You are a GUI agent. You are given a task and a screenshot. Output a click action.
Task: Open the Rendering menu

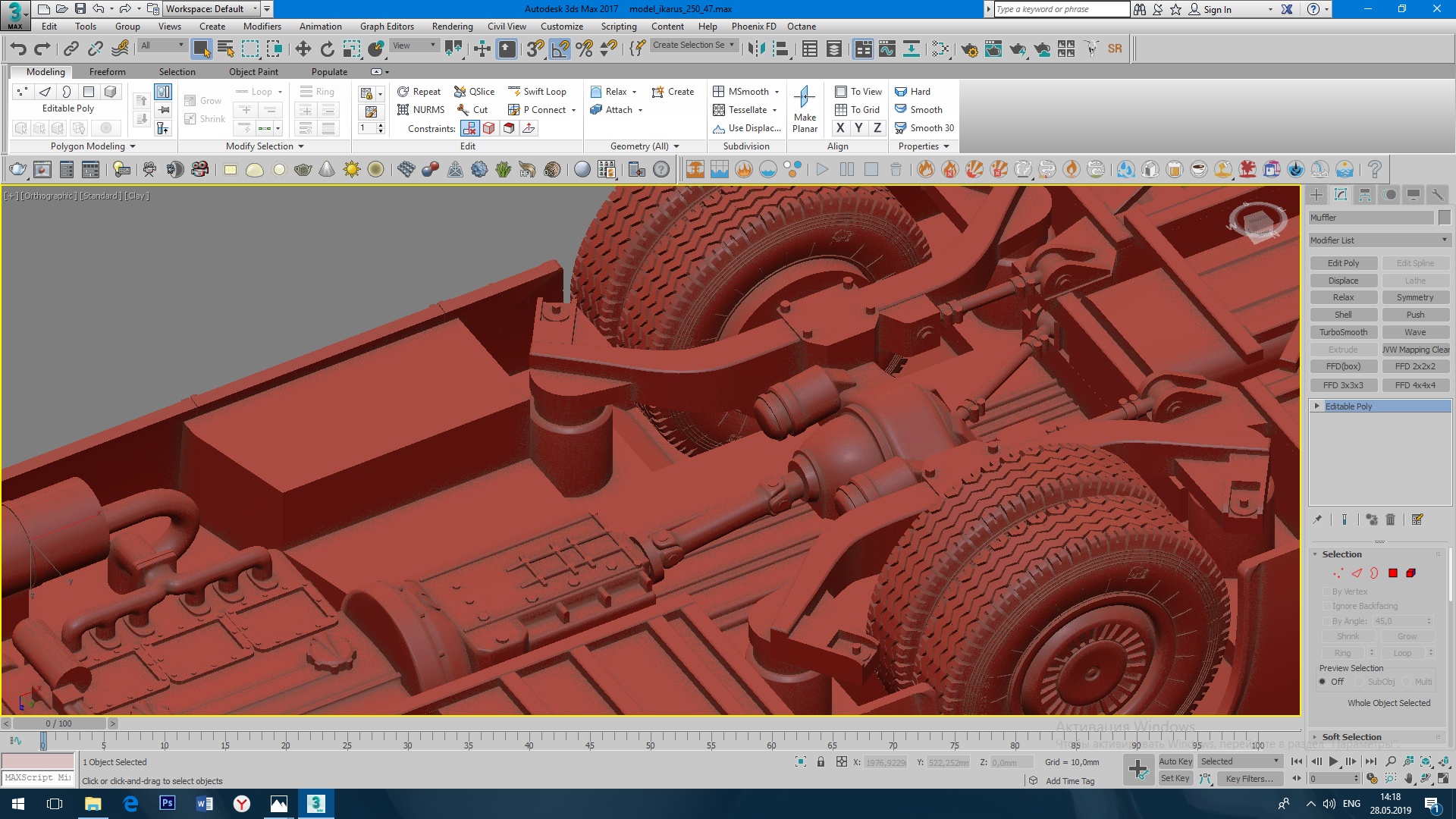point(452,26)
